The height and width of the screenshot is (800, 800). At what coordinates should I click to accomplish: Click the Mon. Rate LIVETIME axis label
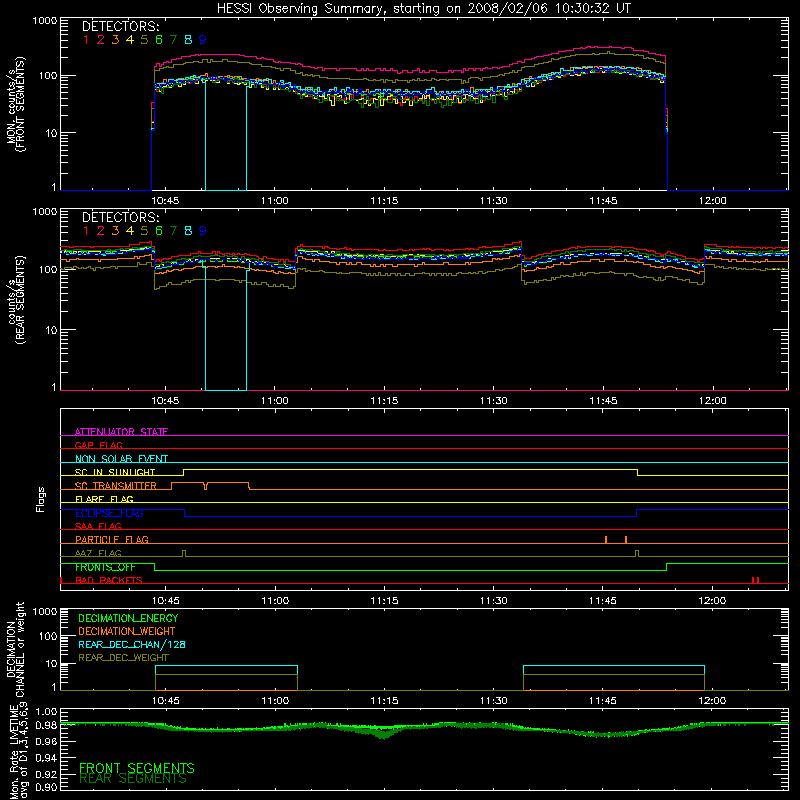[15, 750]
